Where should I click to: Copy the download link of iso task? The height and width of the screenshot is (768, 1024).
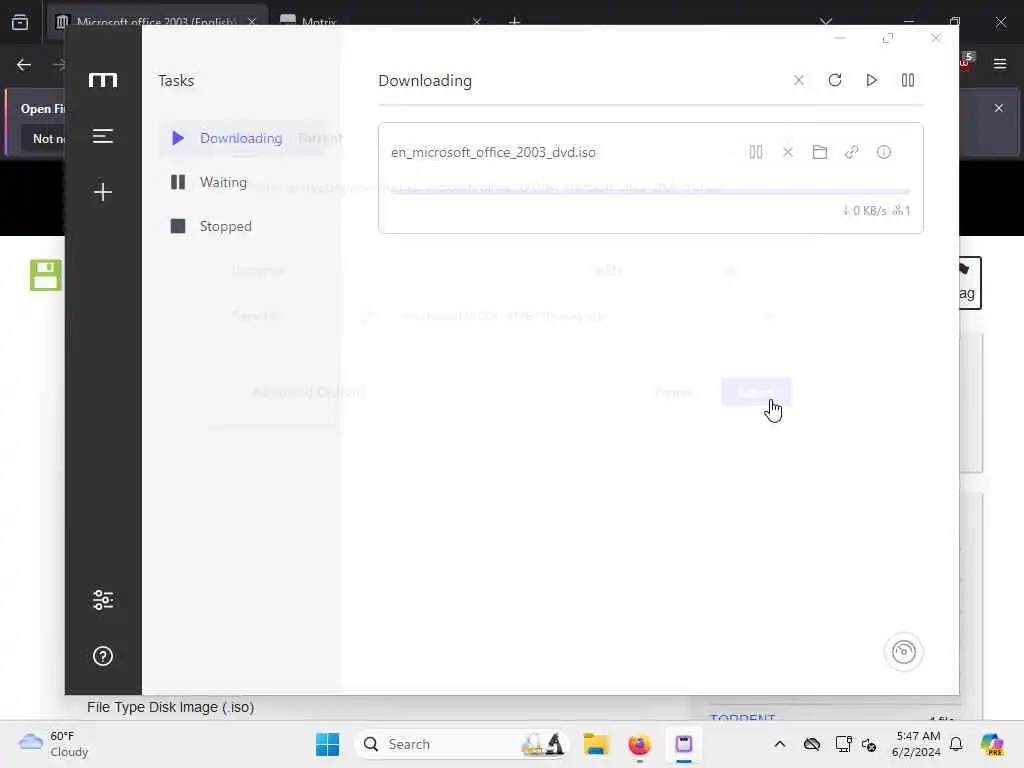(x=852, y=152)
